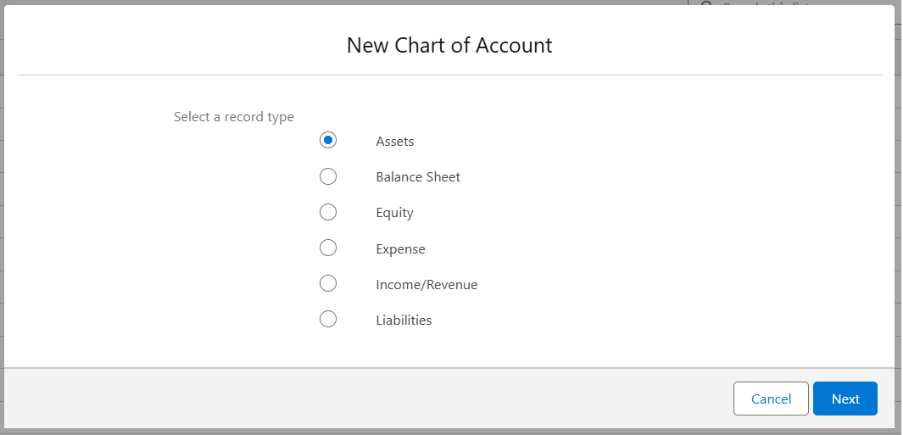Select the Assets radio button
Viewport: 903px width, 435px height.
pyautogui.click(x=328, y=141)
